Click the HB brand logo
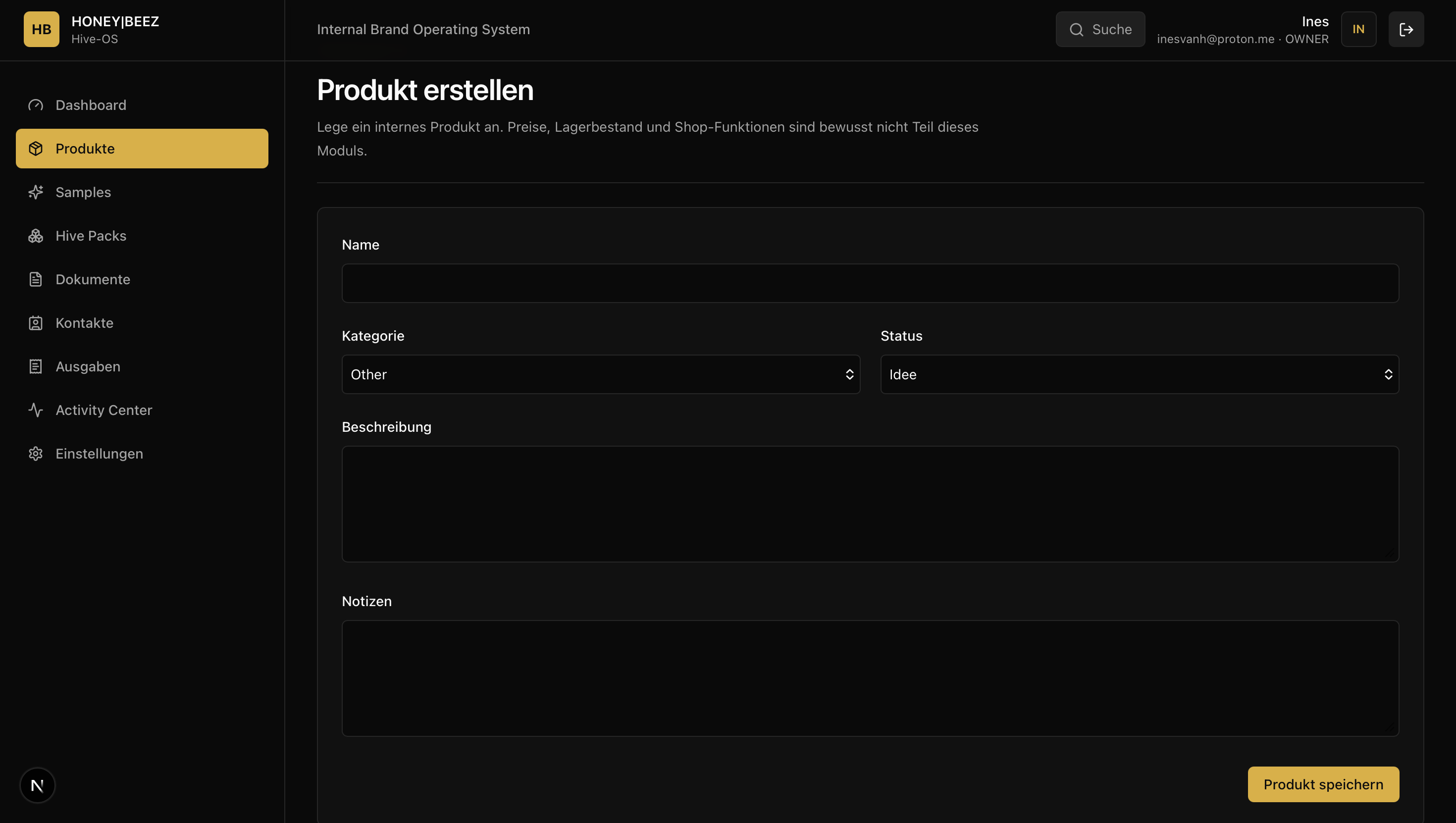The image size is (1456, 823). [41, 29]
